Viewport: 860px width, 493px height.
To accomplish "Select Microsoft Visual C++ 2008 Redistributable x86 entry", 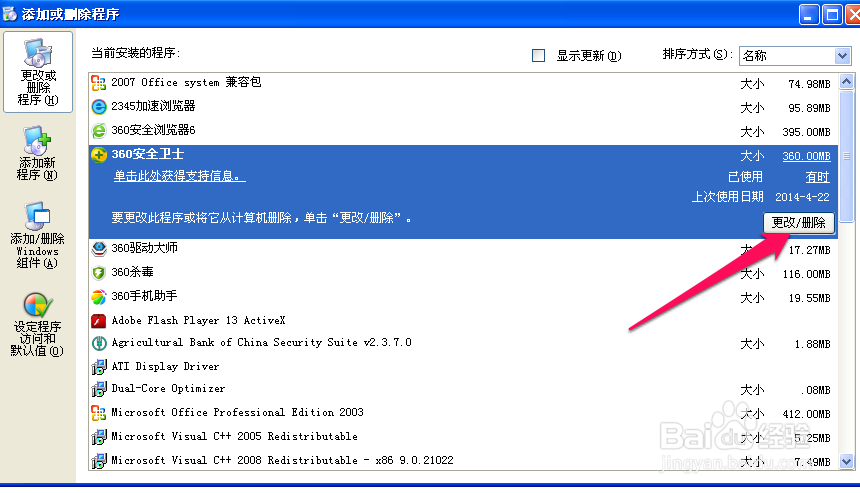I will point(463,461).
